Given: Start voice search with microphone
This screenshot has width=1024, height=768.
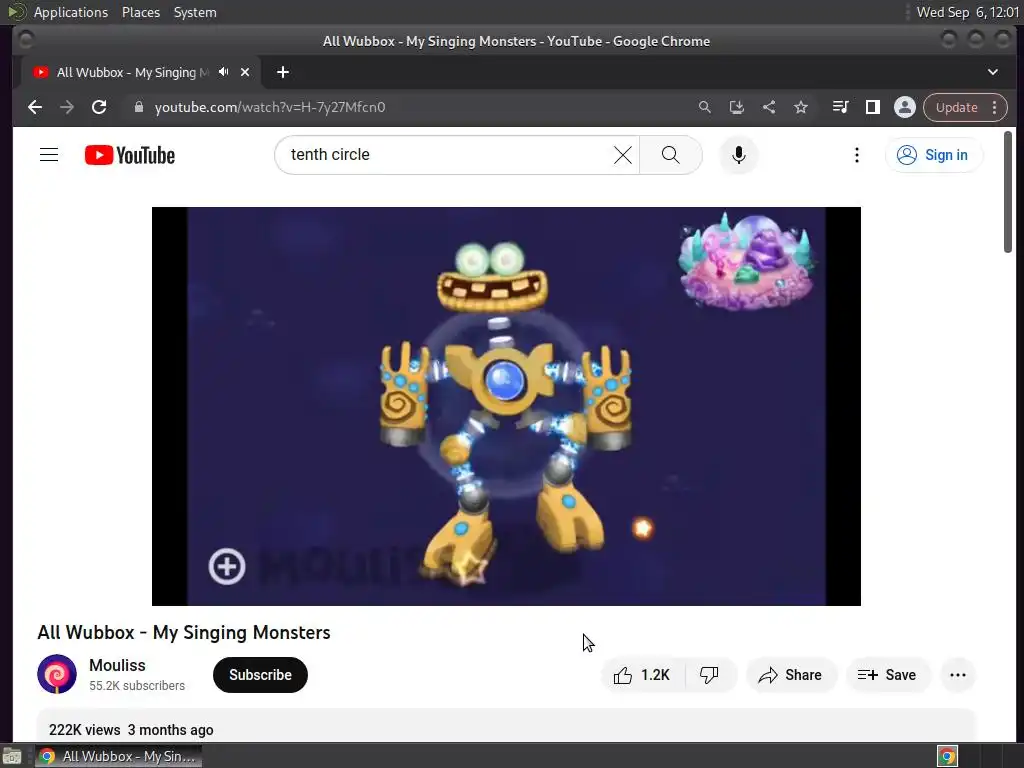Looking at the screenshot, I should [x=739, y=155].
